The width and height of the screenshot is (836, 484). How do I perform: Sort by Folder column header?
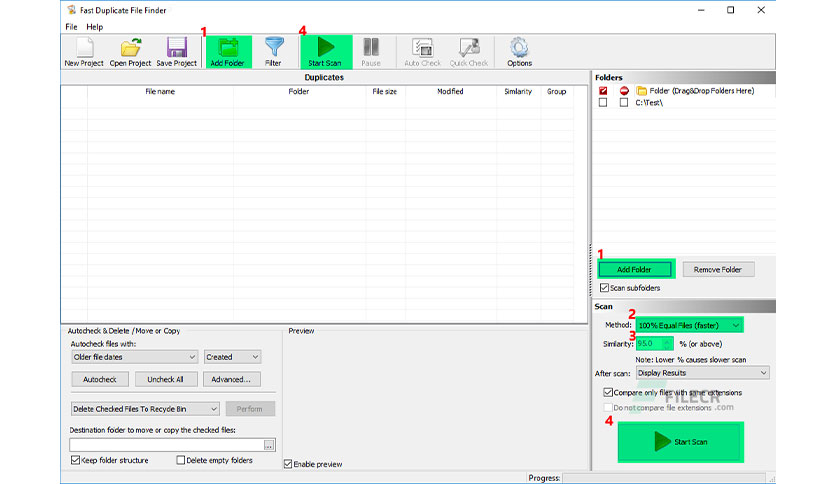pos(299,92)
